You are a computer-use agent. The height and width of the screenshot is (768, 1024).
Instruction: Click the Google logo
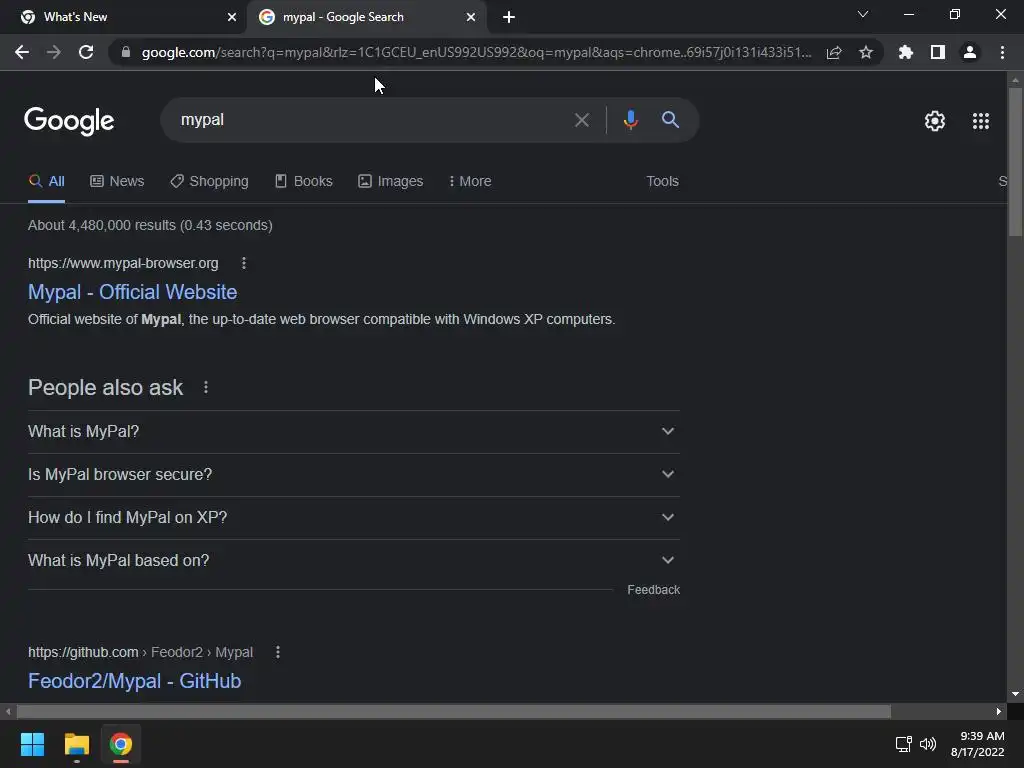(x=69, y=121)
